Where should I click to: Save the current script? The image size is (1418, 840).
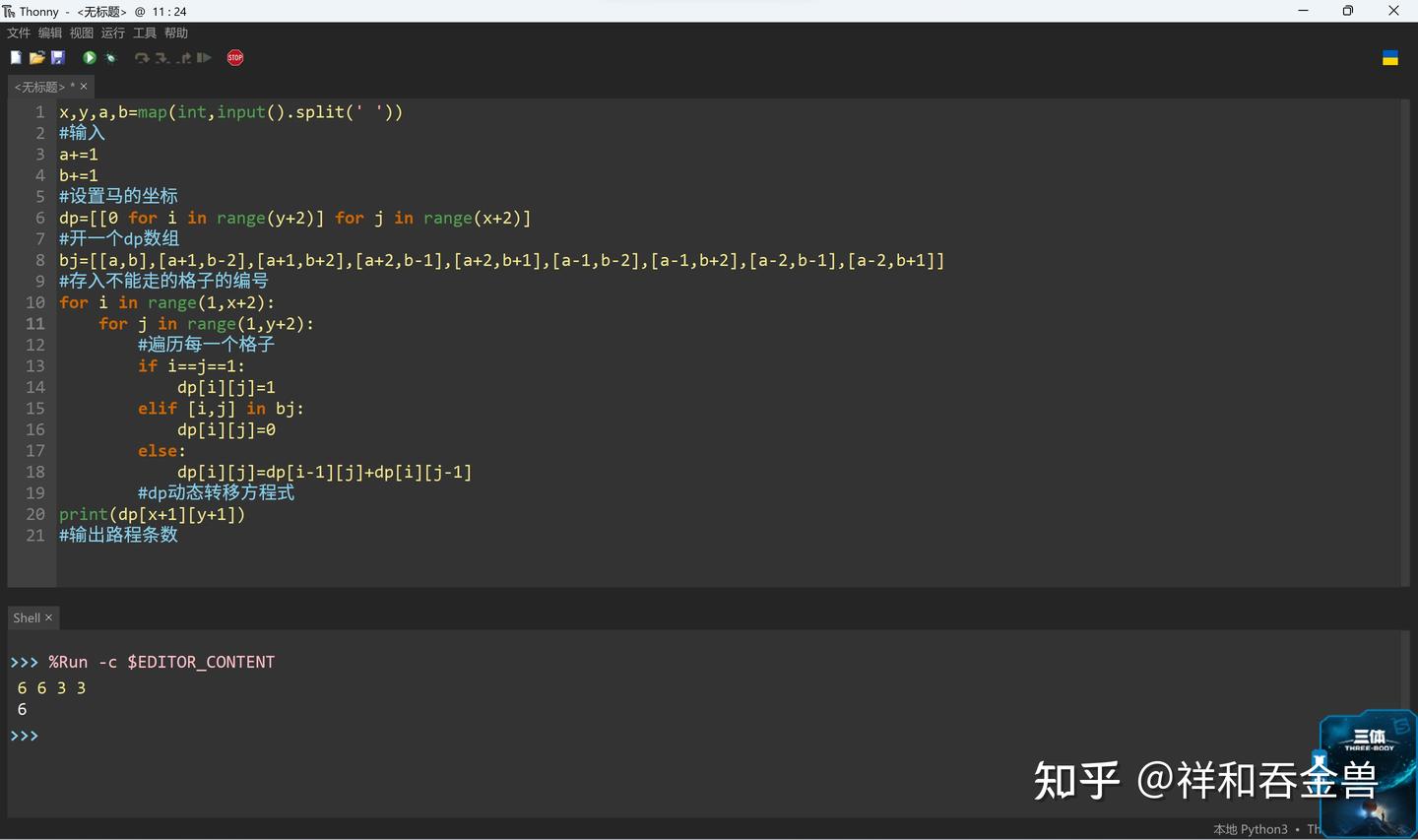coord(58,57)
